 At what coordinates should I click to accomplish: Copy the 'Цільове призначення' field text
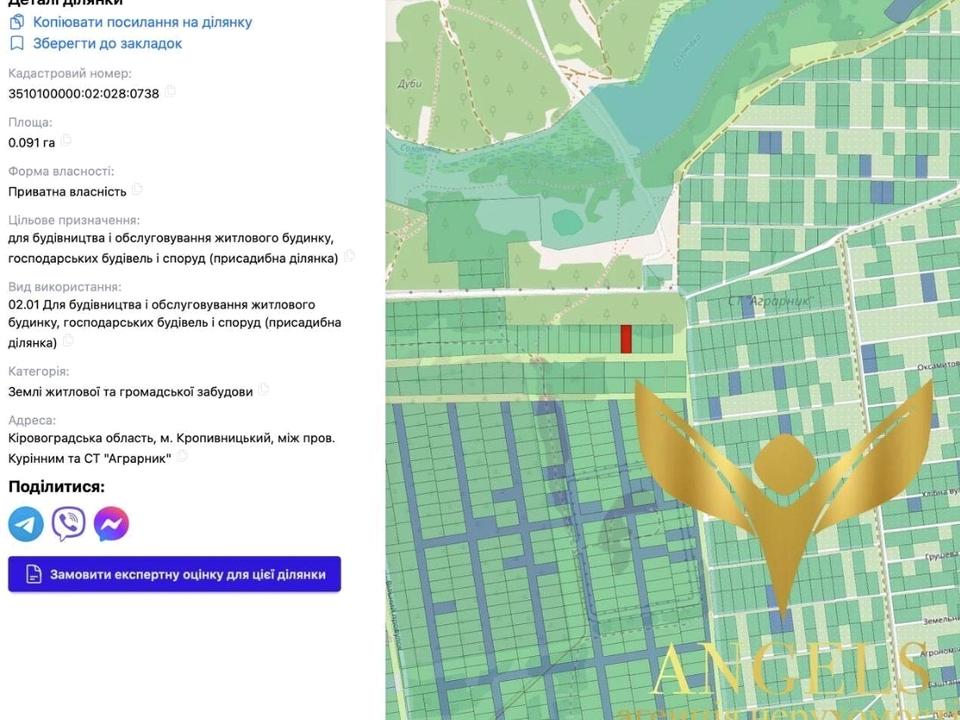349,256
